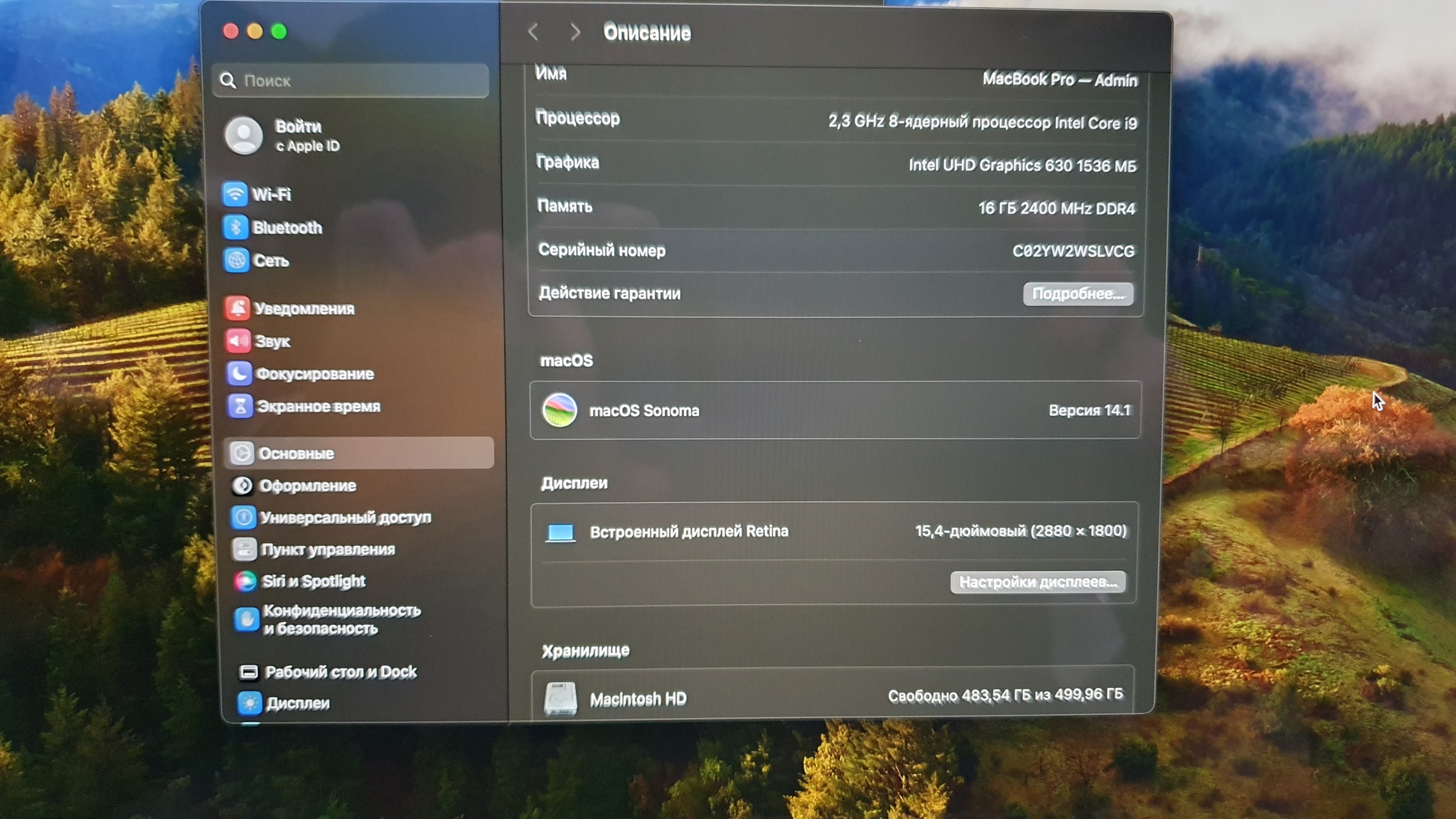Open Focus (Фокусирование) moon icon
1456x819 pixels.
point(239,373)
